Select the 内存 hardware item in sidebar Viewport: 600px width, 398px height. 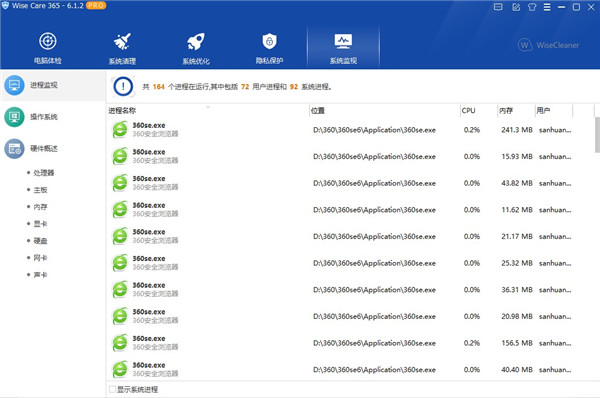click(x=40, y=207)
